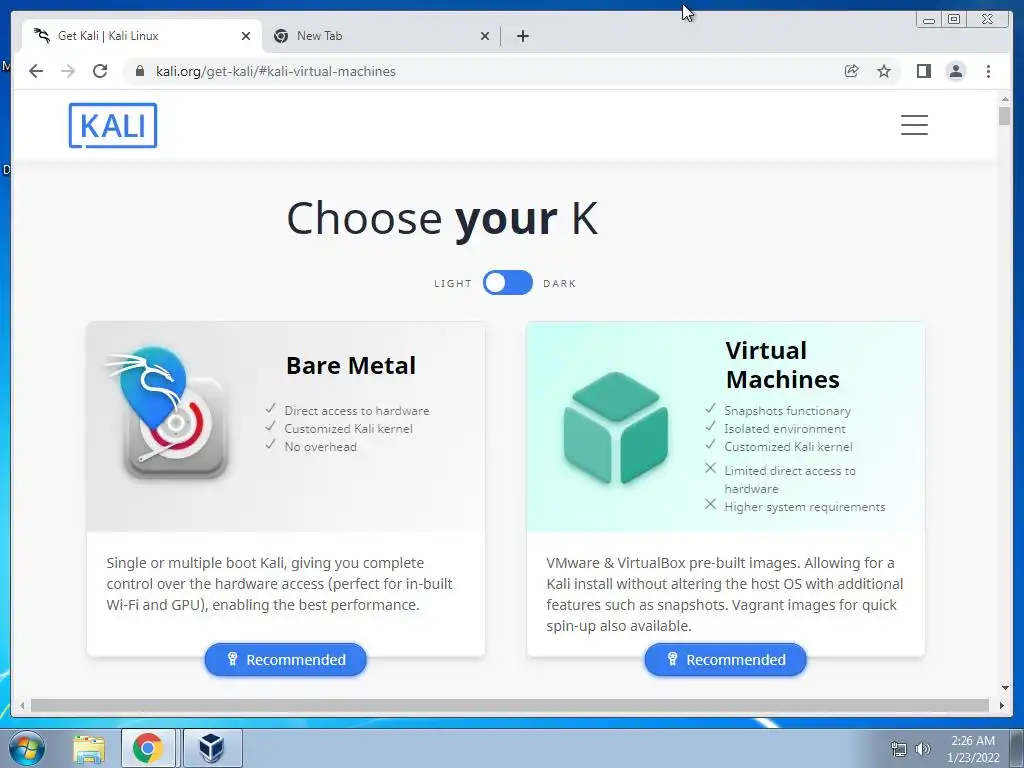
Task: Select the Bare Metal heading
Action: [351, 366]
